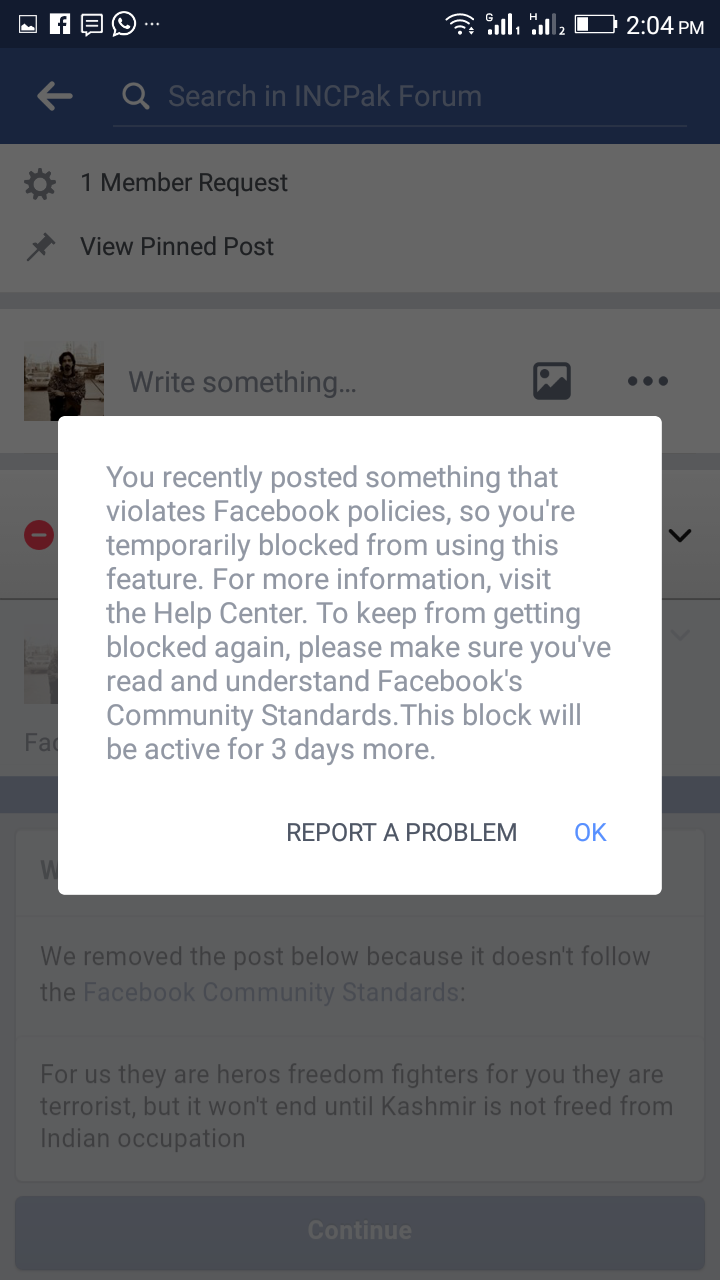Select View Pinned Post row
The image size is (720, 1280).
coord(360,247)
